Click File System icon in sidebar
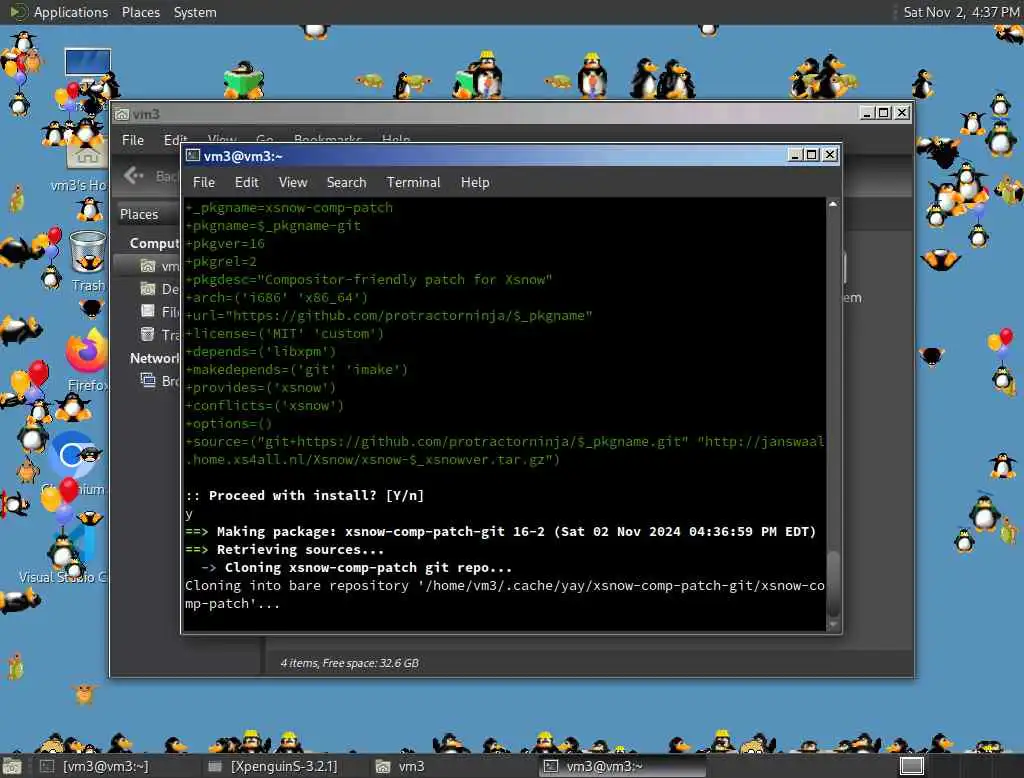Screen dimensions: 1024x778 pyautogui.click(x=148, y=311)
